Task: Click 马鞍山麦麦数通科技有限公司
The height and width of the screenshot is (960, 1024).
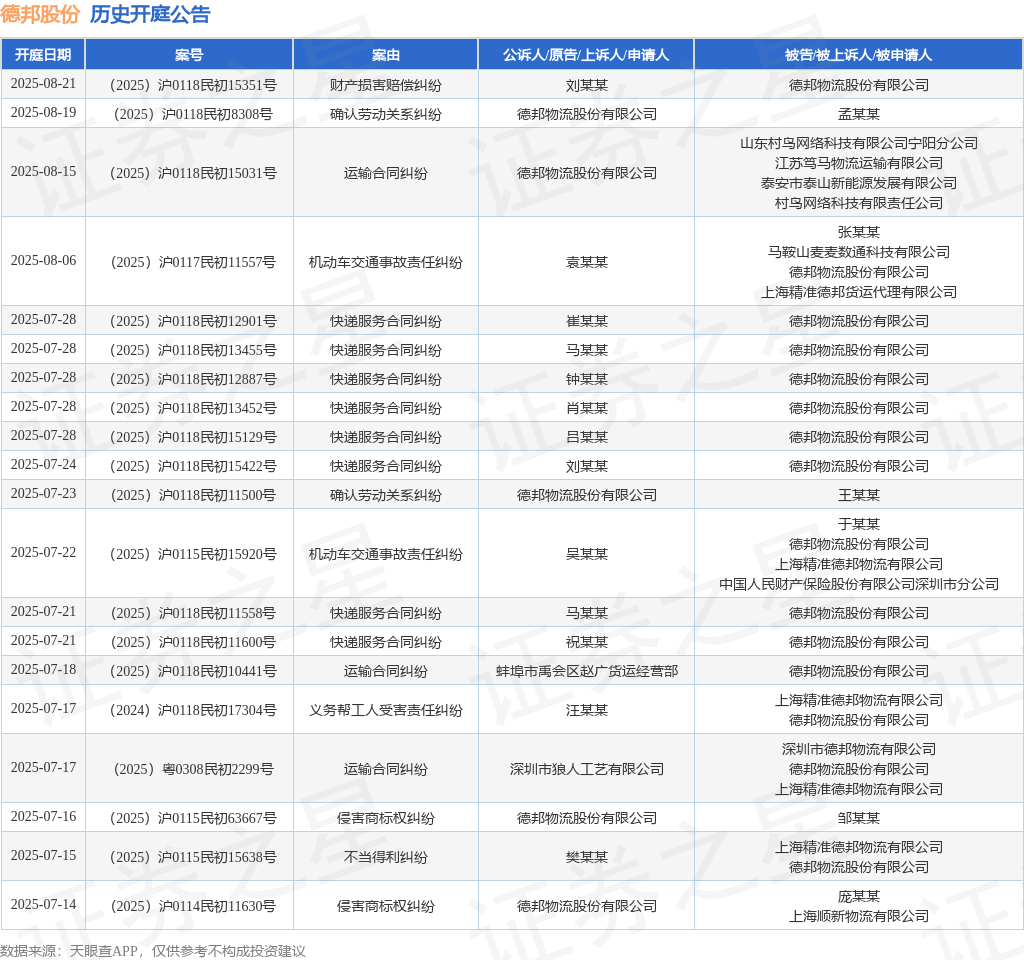Action: click(x=859, y=252)
